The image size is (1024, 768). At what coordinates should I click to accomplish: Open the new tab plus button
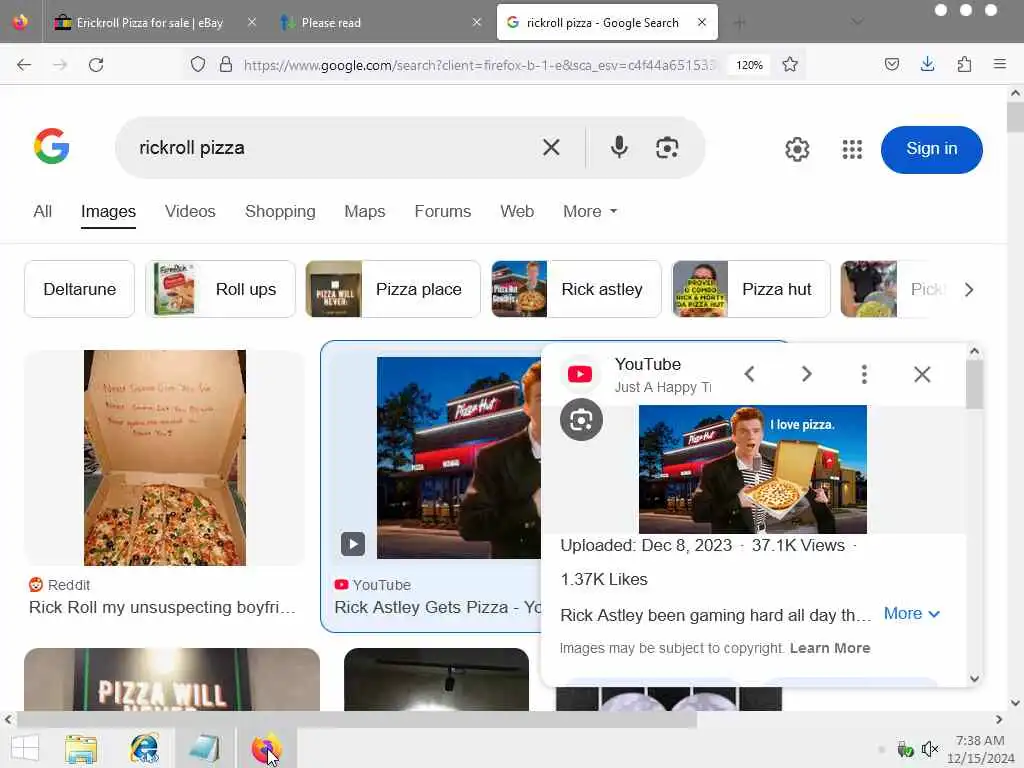point(740,23)
